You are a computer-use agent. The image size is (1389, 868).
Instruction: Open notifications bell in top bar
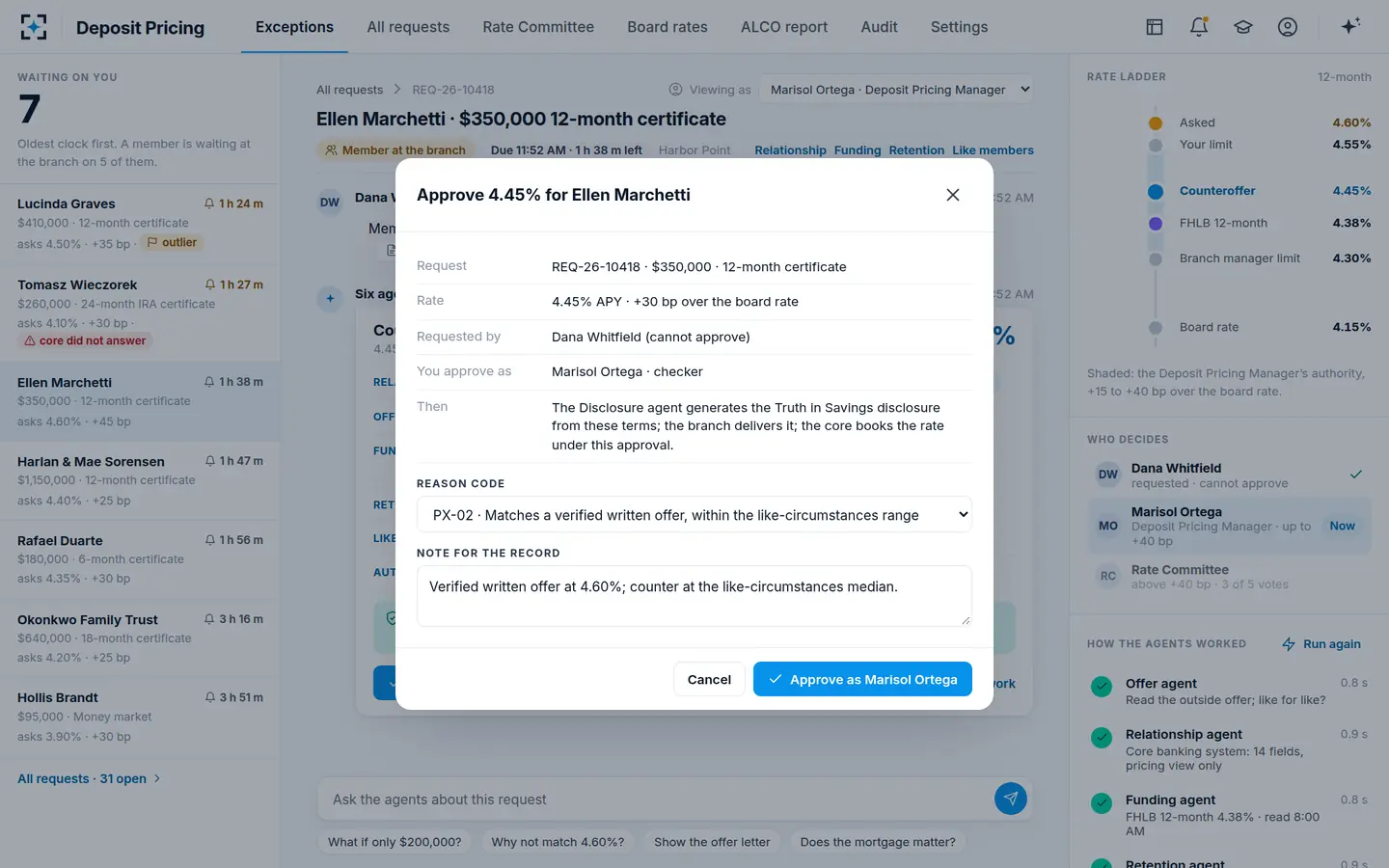1199,27
